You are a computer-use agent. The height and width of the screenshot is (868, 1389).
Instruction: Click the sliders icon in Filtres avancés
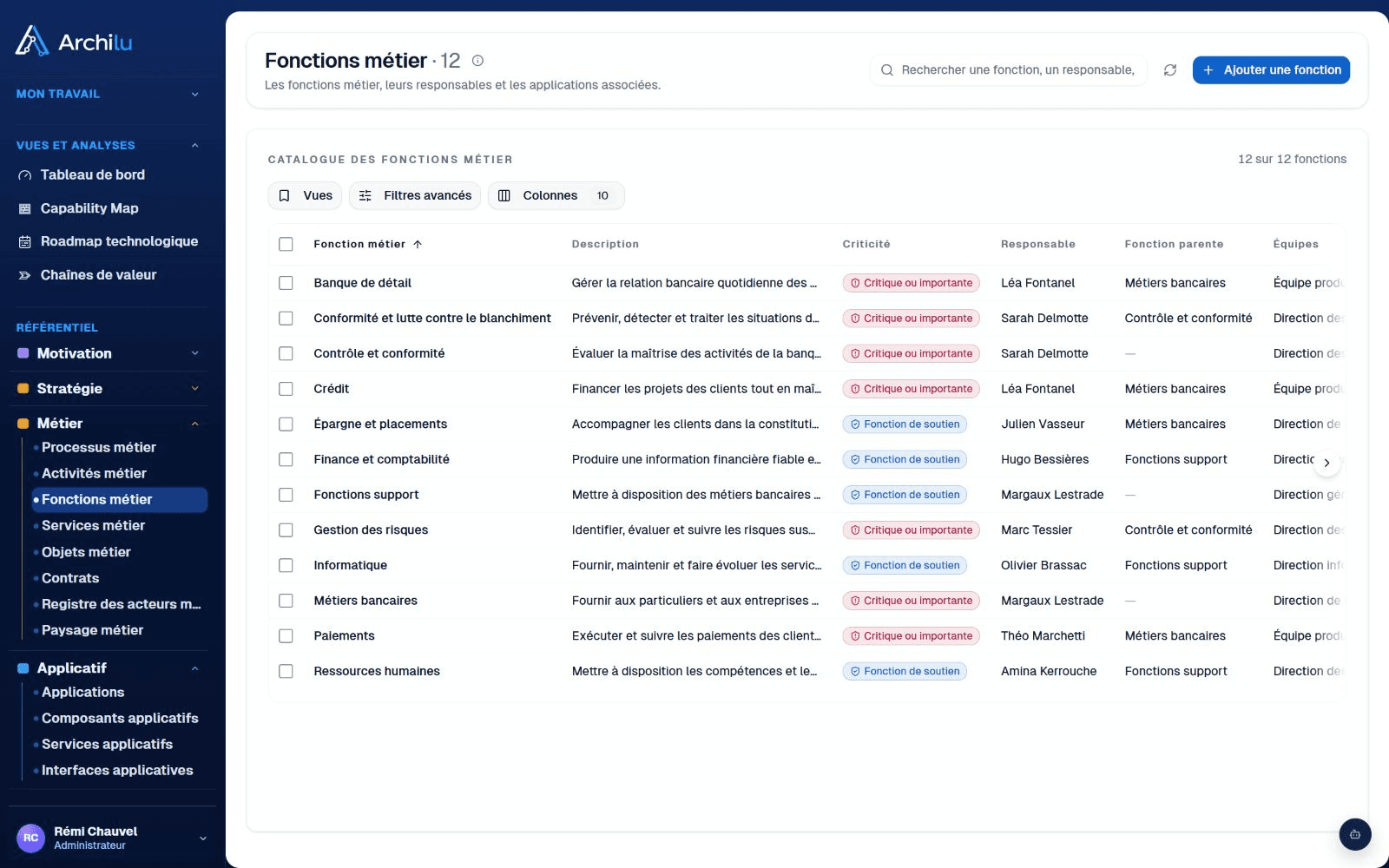coord(365,196)
